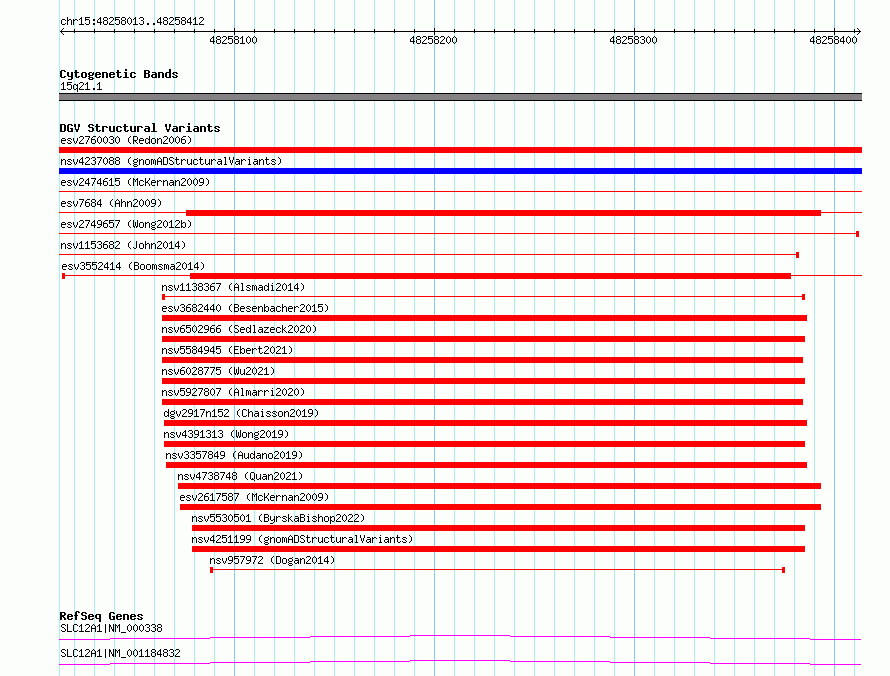Click the esv3682440 (Besenbacher2015) label

[x=245, y=308]
